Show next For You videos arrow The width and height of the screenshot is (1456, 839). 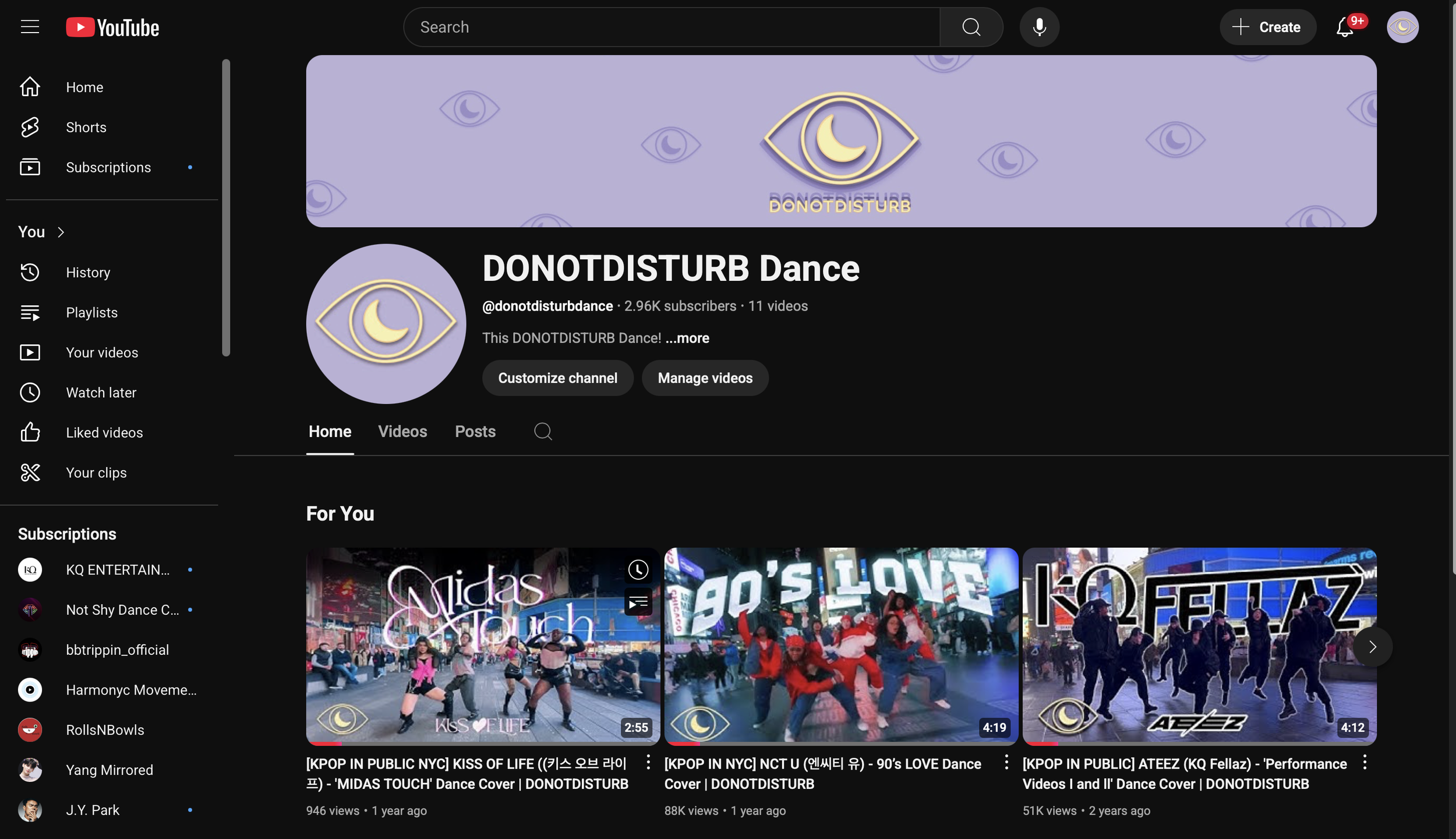coord(1373,647)
